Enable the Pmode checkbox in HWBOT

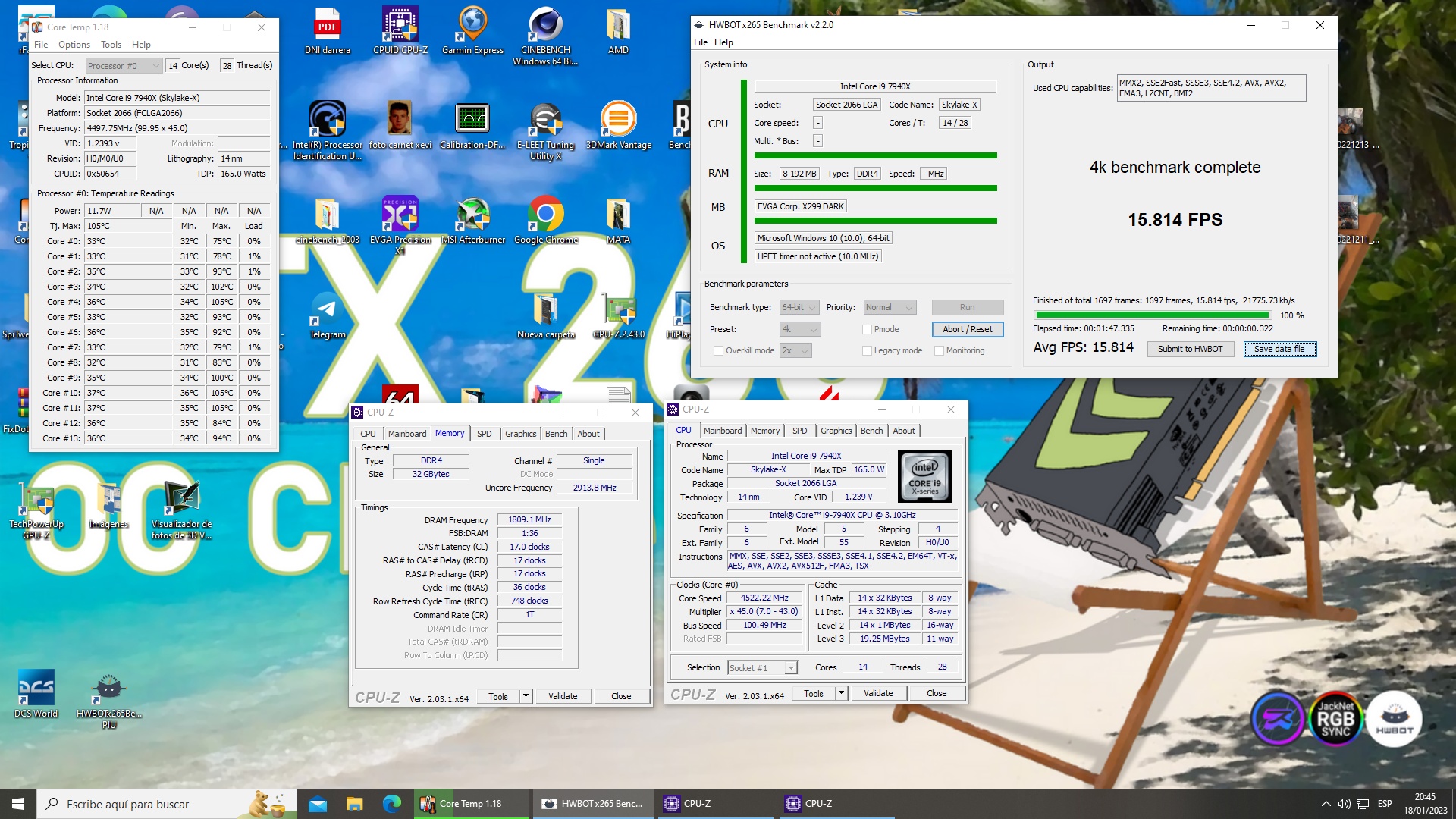(867, 329)
